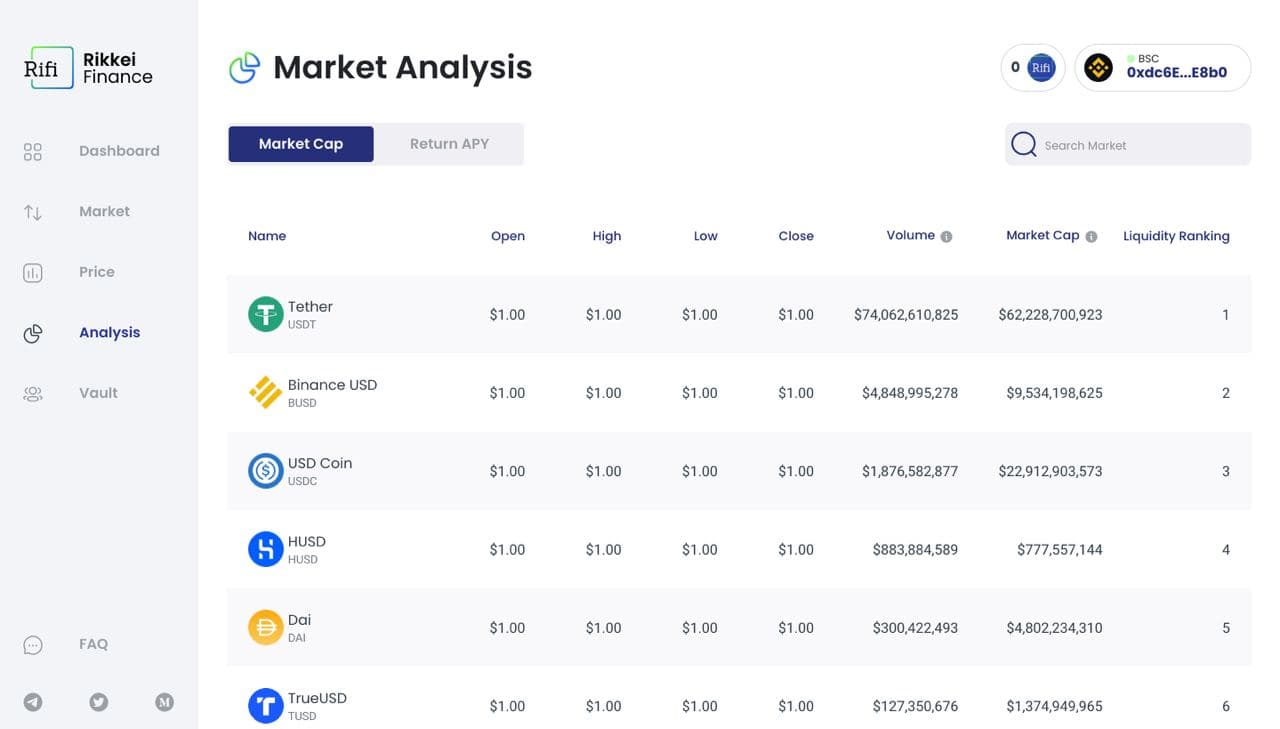Click HUSD volume $883,884,589
This screenshot has height=729, width=1280.
coord(915,549)
